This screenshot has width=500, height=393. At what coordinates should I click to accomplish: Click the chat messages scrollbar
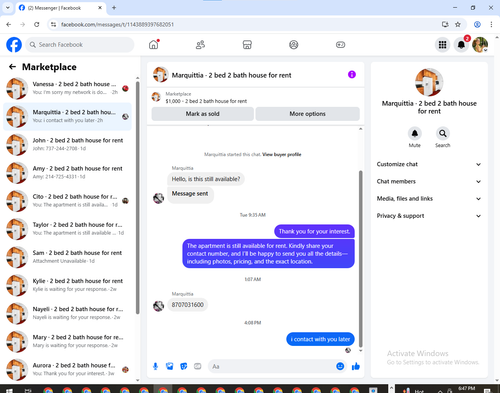pos(360,259)
